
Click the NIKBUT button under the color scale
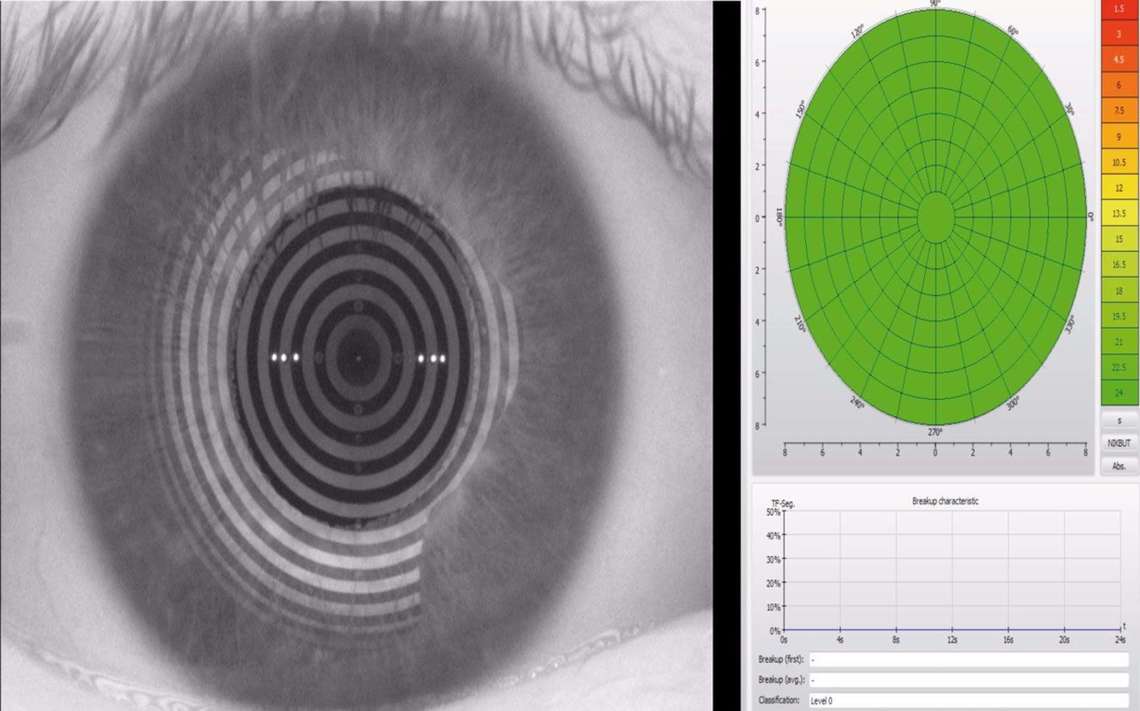tap(1119, 442)
